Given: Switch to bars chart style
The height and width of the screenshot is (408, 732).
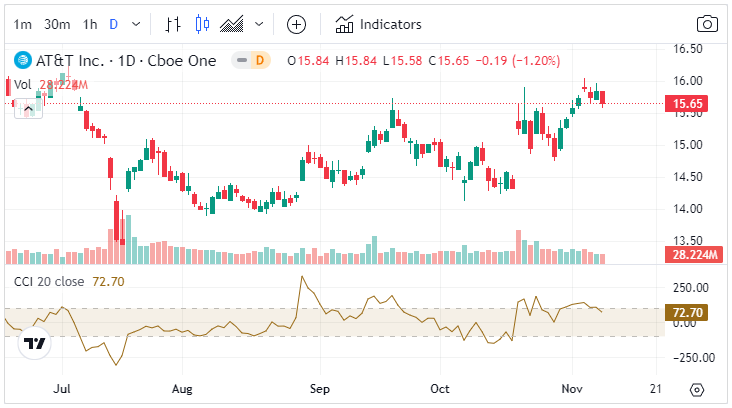Looking at the screenshot, I should [x=173, y=24].
